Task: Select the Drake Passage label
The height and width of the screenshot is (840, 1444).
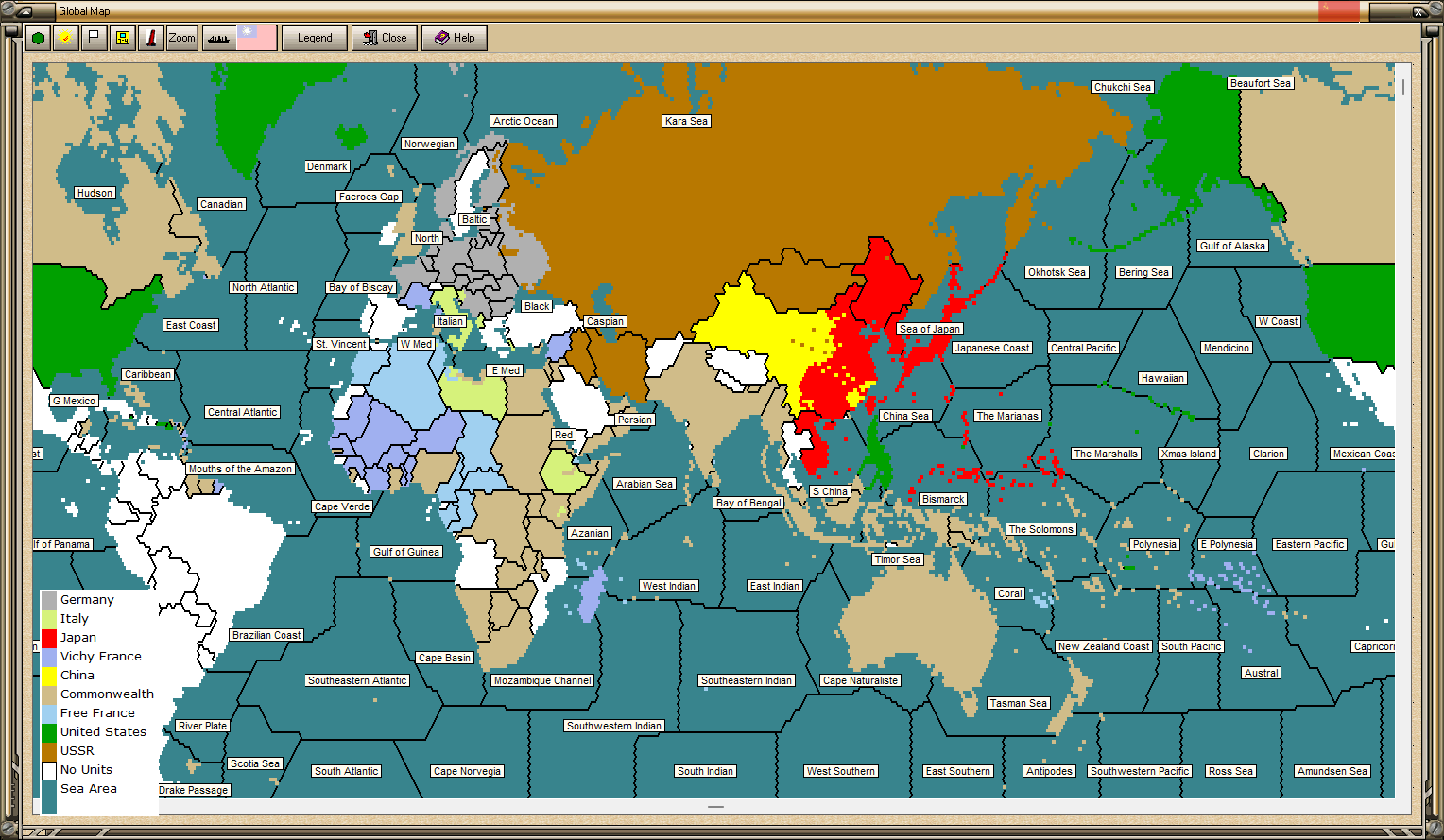Action: tap(194, 790)
